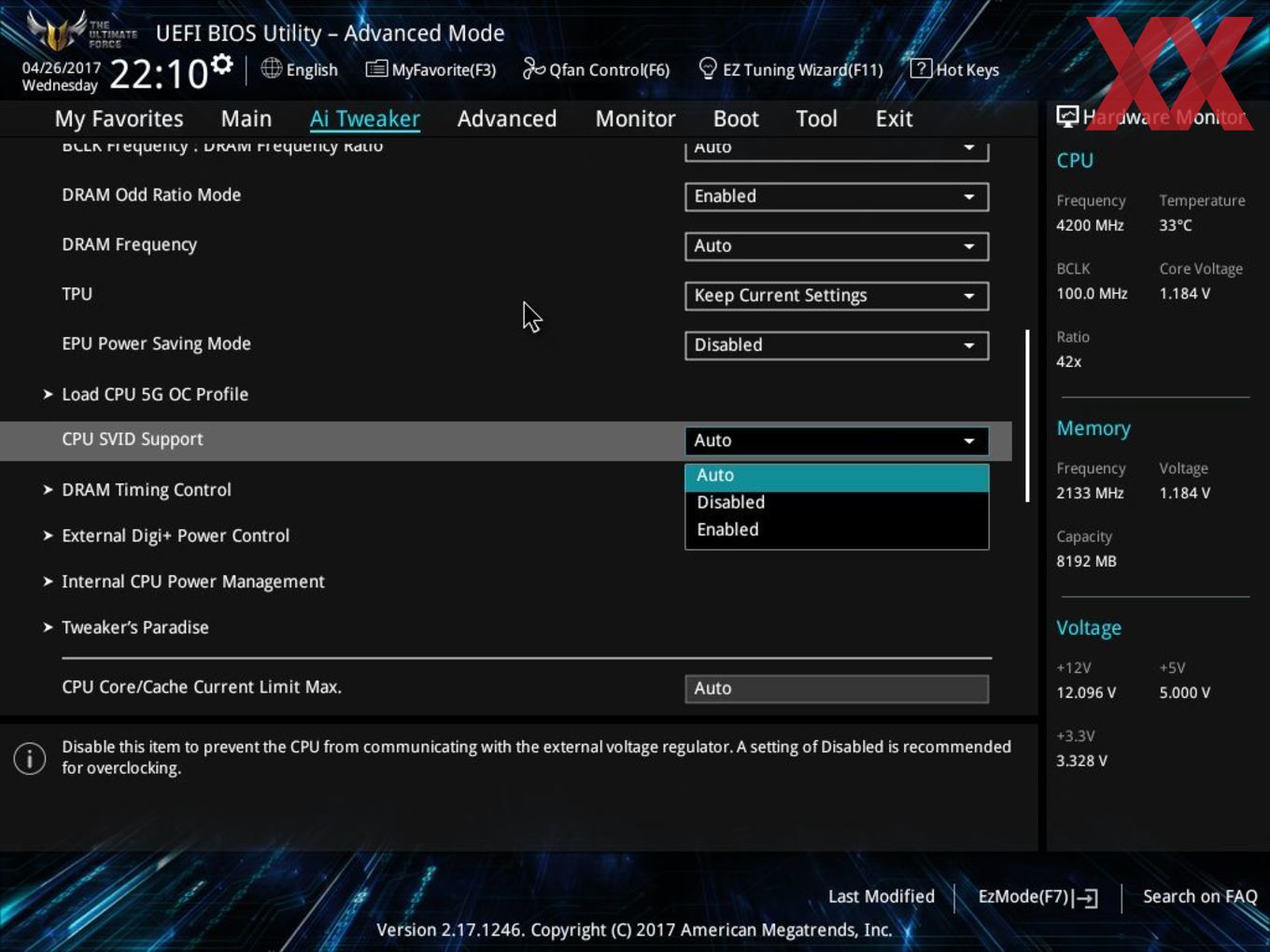Go to the Exit tab
This screenshot has height=952, width=1270.
[x=894, y=119]
